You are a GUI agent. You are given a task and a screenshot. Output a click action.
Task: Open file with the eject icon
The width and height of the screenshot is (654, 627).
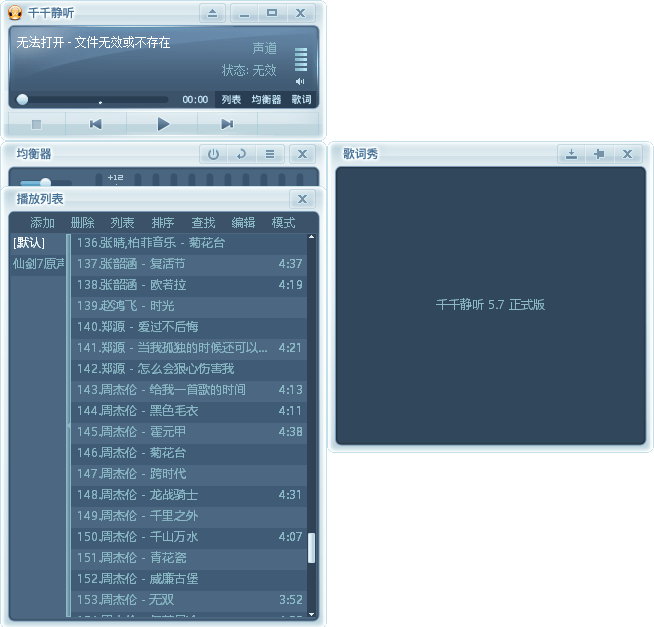coord(212,13)
